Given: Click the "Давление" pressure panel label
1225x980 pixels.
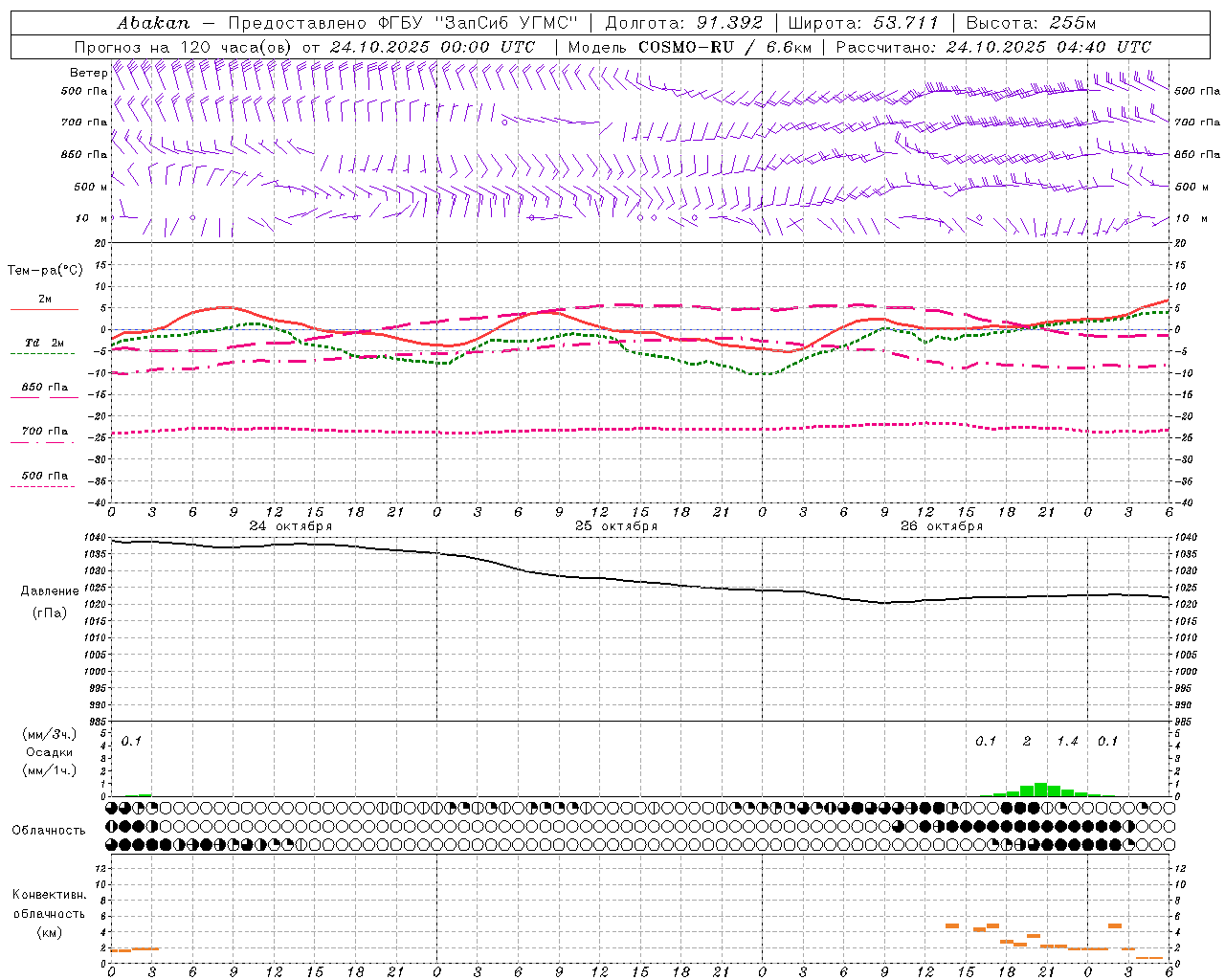Looking at the screenshot, I should coord(50,591).
